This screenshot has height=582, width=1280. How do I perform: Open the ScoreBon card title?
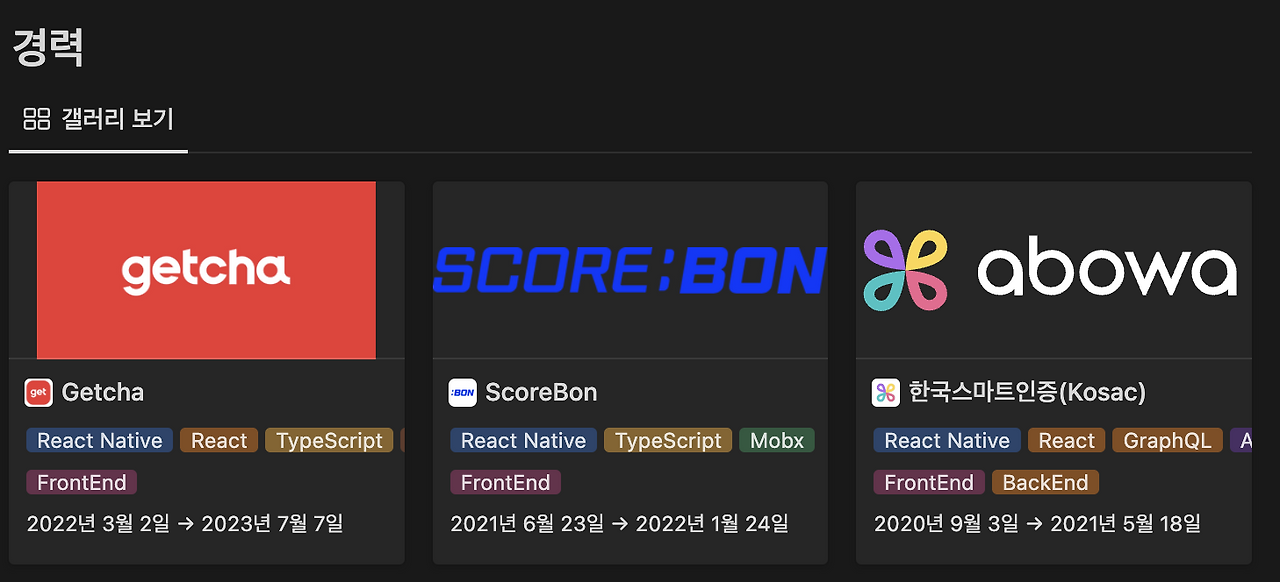click(541, 393)
